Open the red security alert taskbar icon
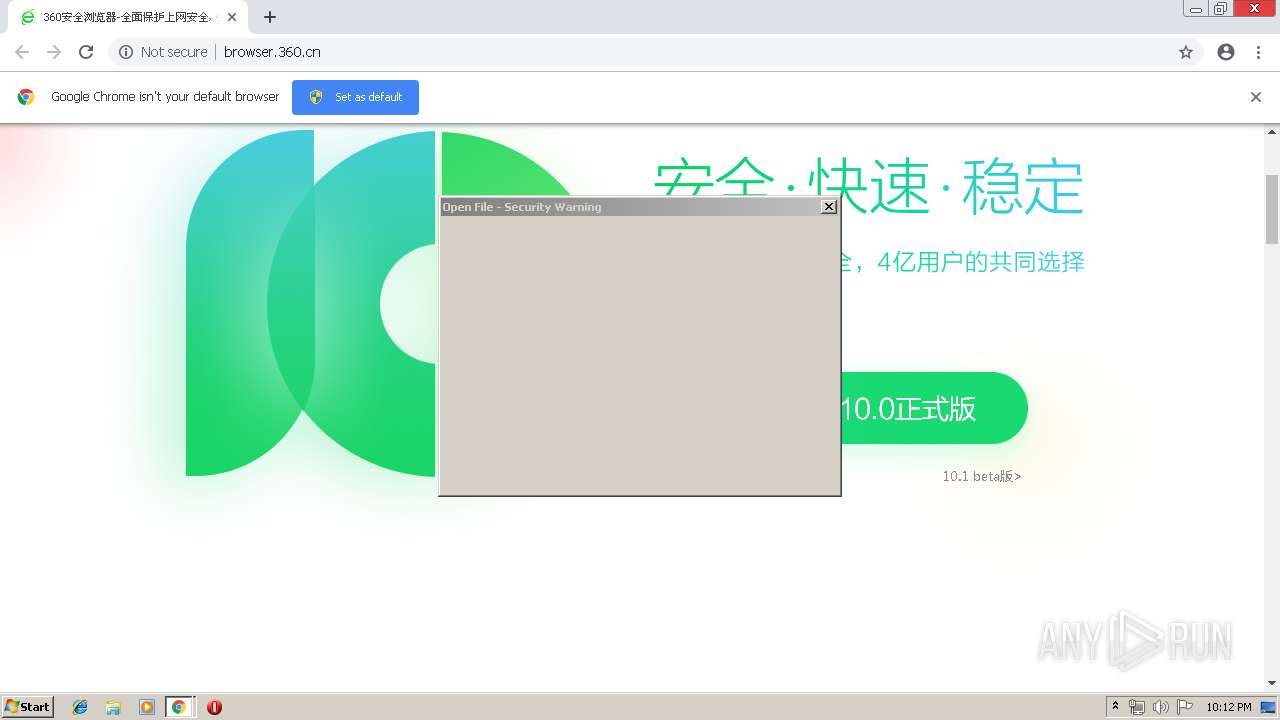Image resolution: width=1280 pixels, height=720 pixels. [214, 707]
